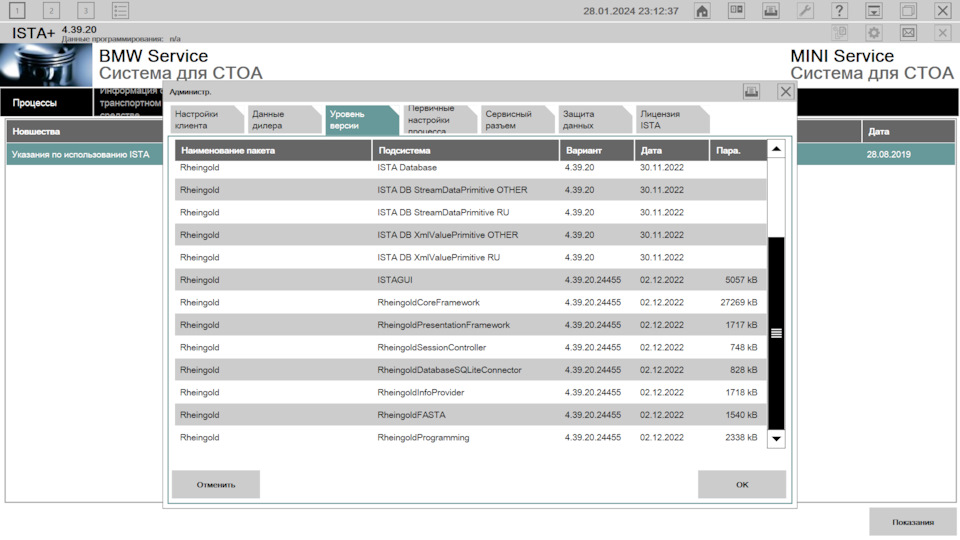Open the Сервисный разъем tab

(517, 119)
